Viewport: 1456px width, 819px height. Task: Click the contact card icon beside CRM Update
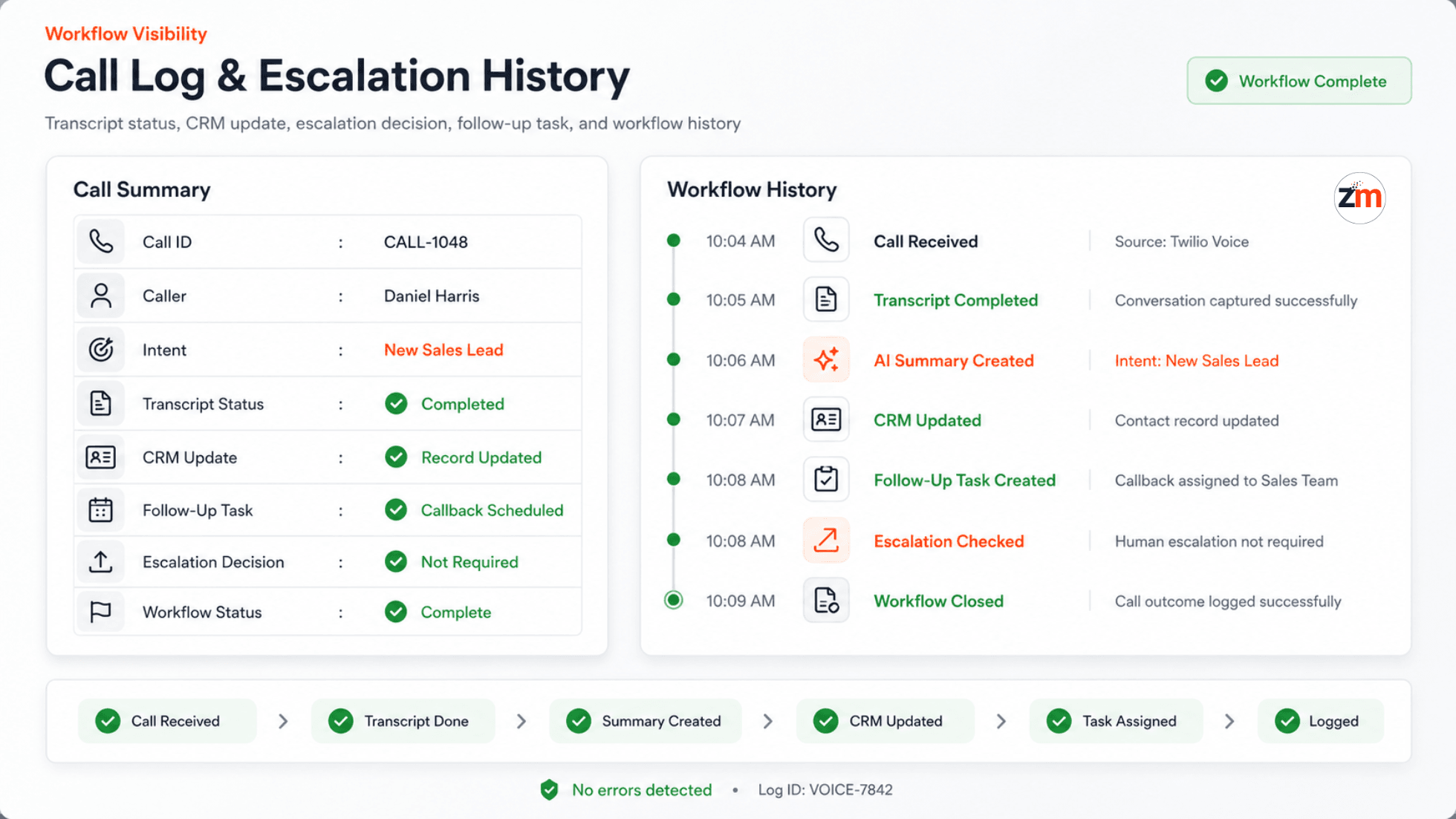point(100,457)
